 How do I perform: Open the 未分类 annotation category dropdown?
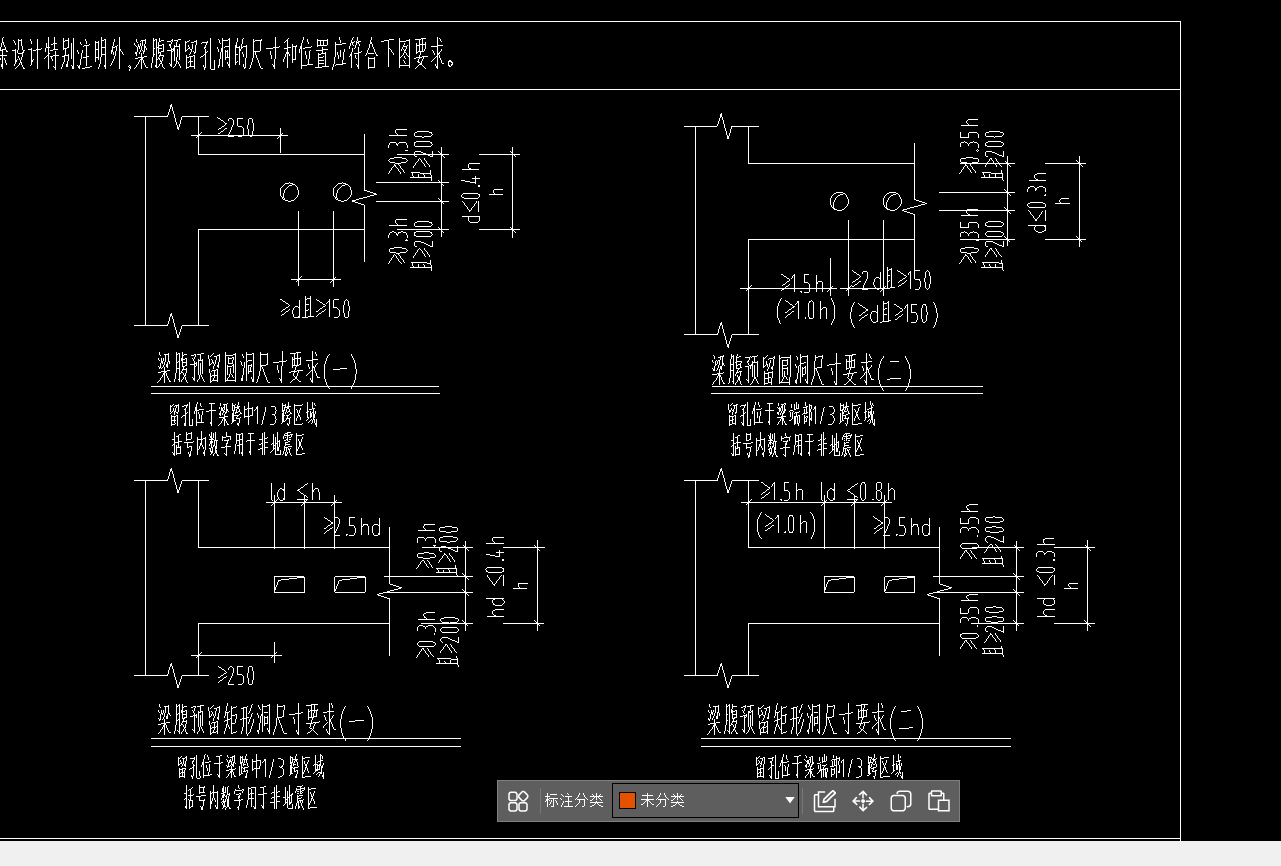(706, 800)
